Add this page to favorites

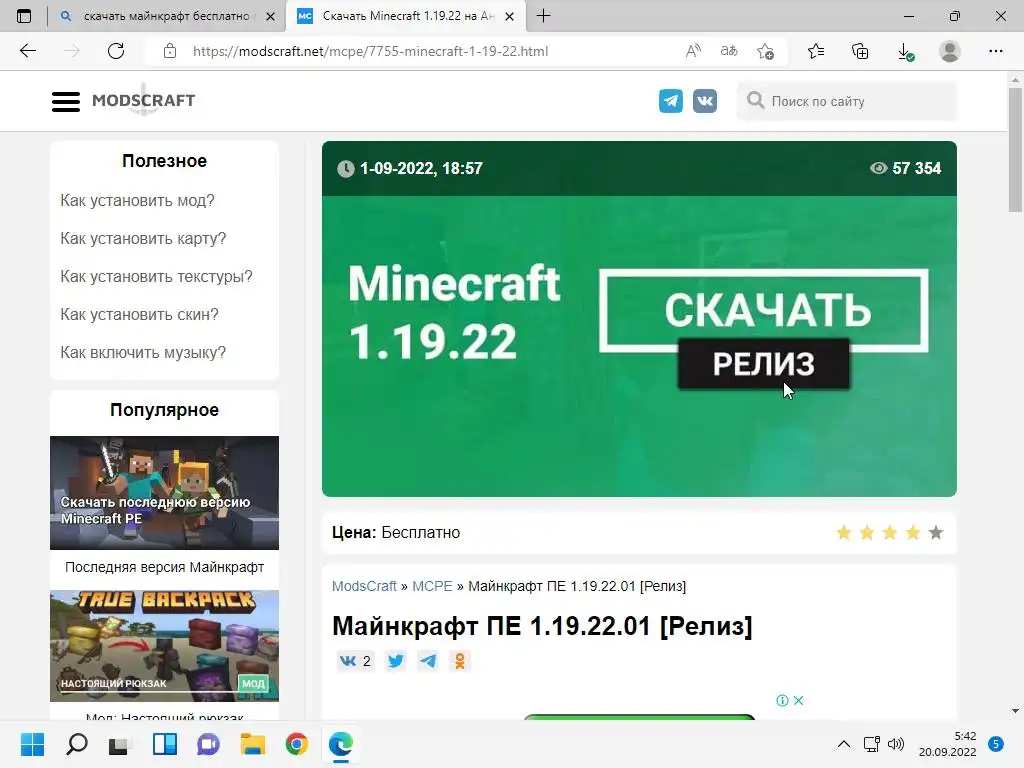pos(765,51)
